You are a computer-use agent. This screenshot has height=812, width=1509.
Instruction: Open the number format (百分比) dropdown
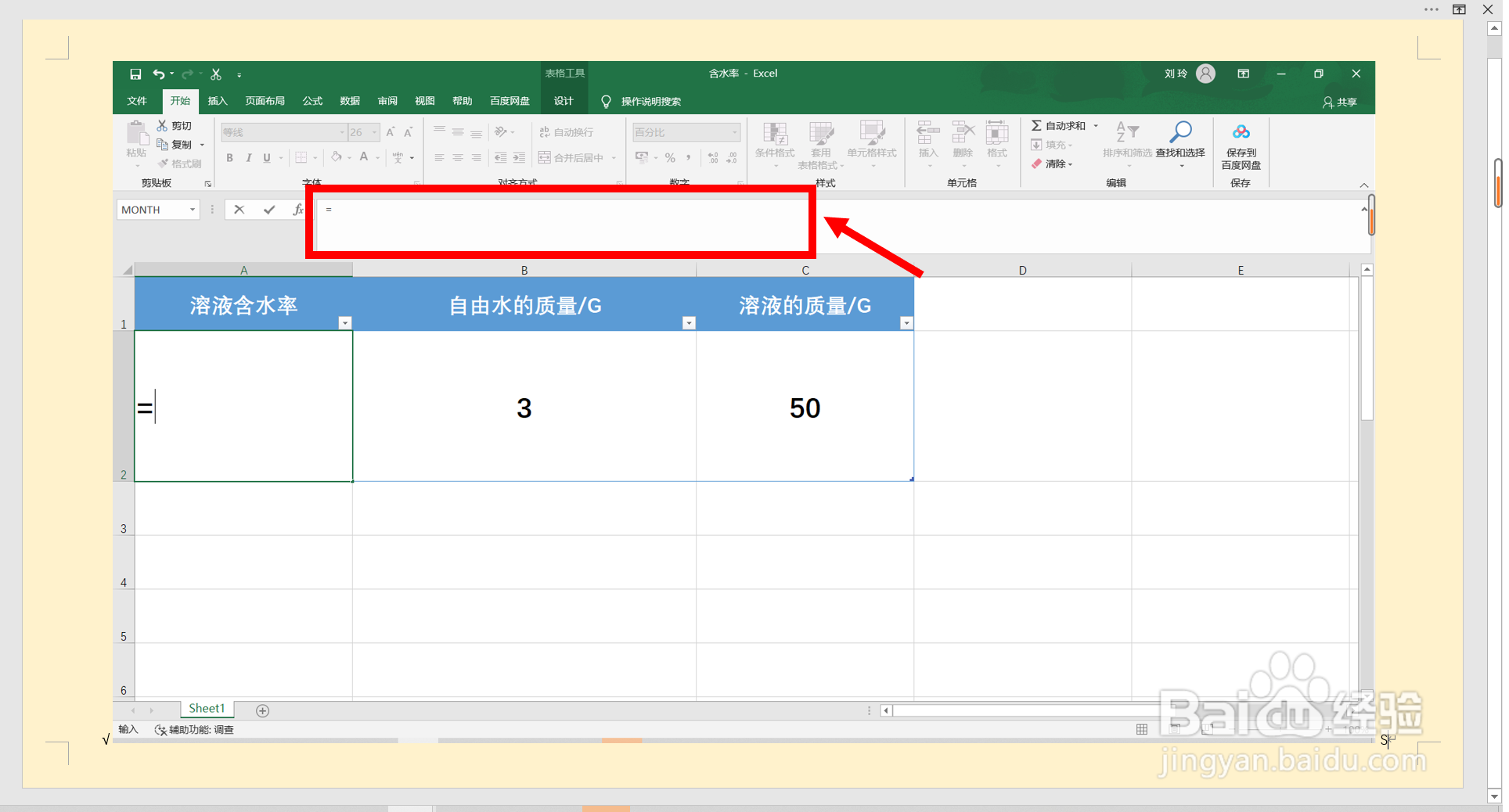click(733, 131)
